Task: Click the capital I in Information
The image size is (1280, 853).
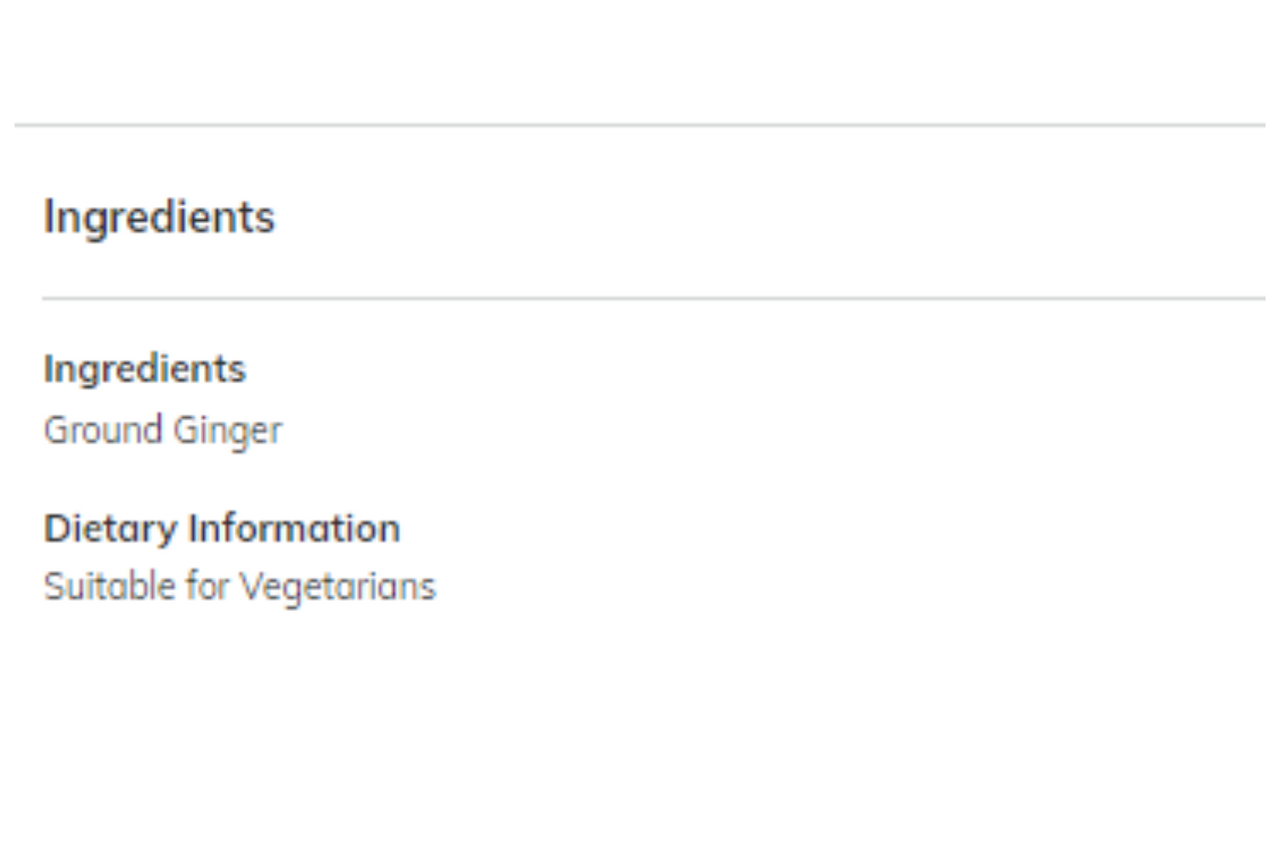Action: (193, 528)
